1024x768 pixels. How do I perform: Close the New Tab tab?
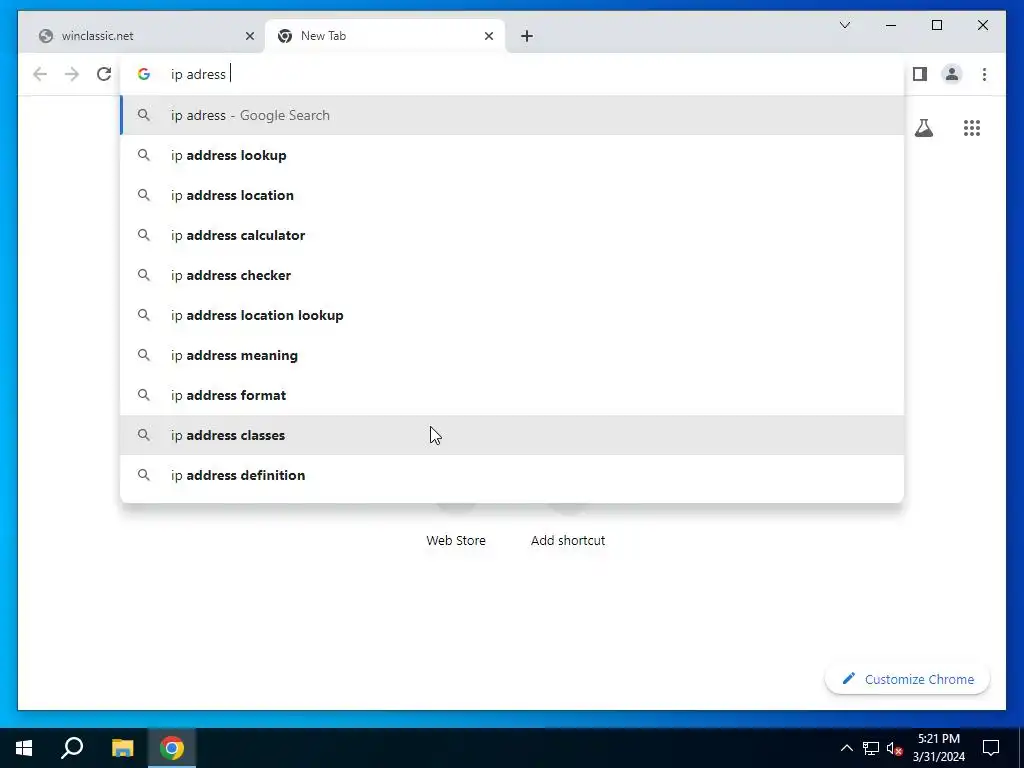coord(488,36)
